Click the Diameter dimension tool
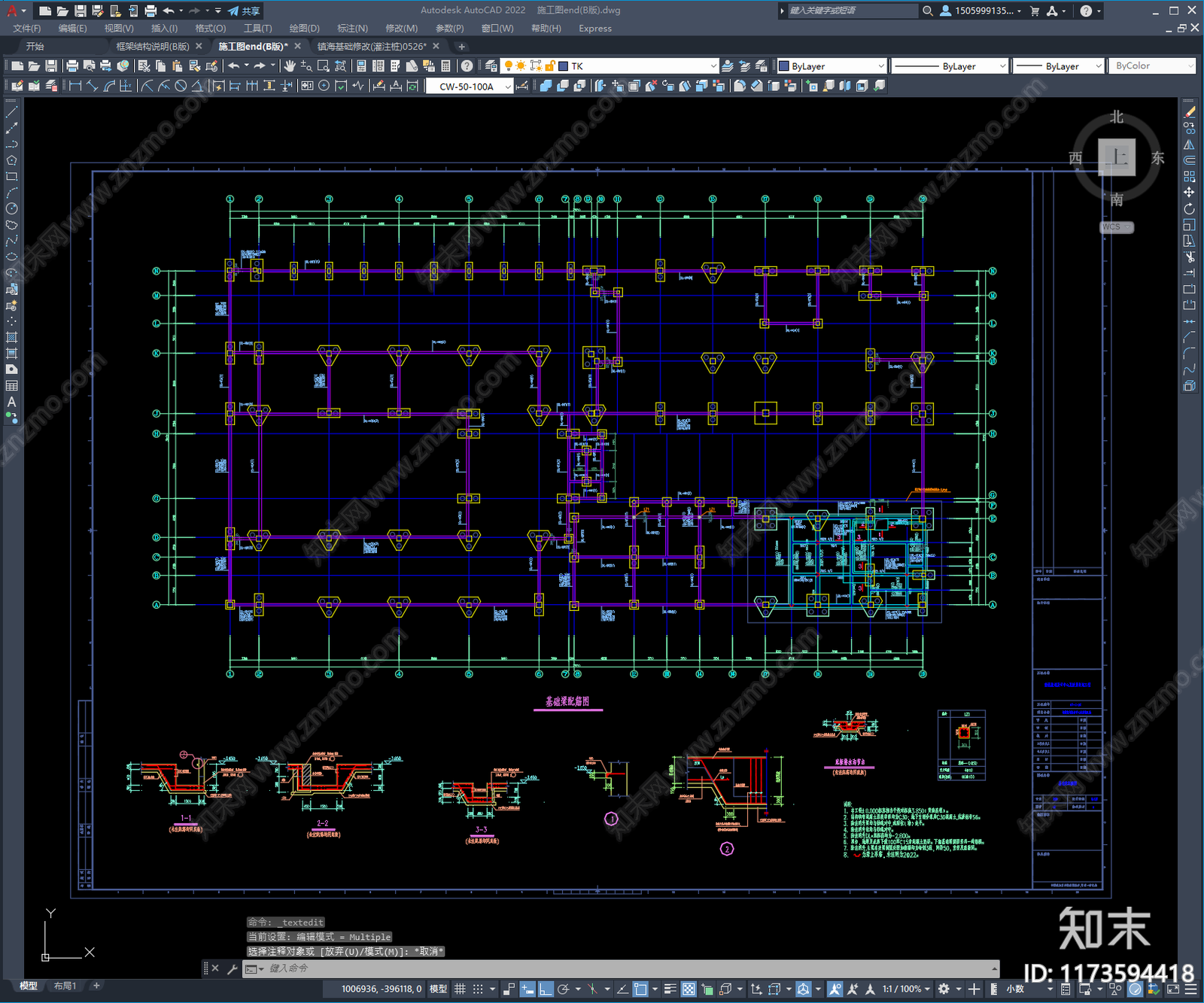 click(x=181, y=86)
